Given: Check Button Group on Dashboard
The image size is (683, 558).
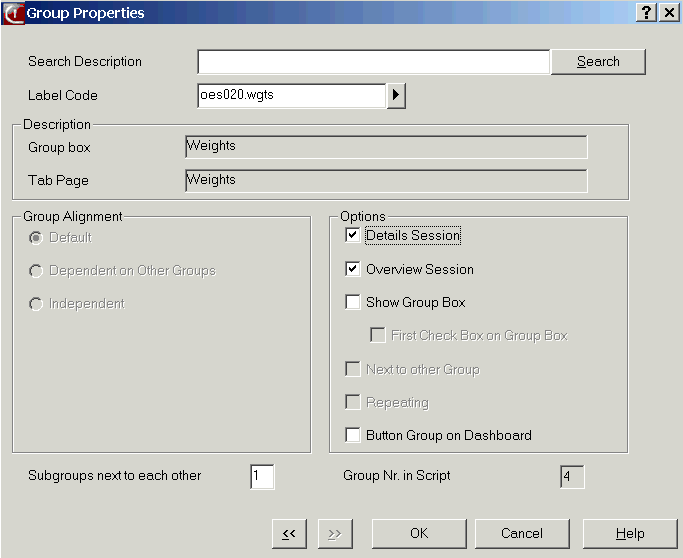Looking at the screenshot, I should 353,435.
